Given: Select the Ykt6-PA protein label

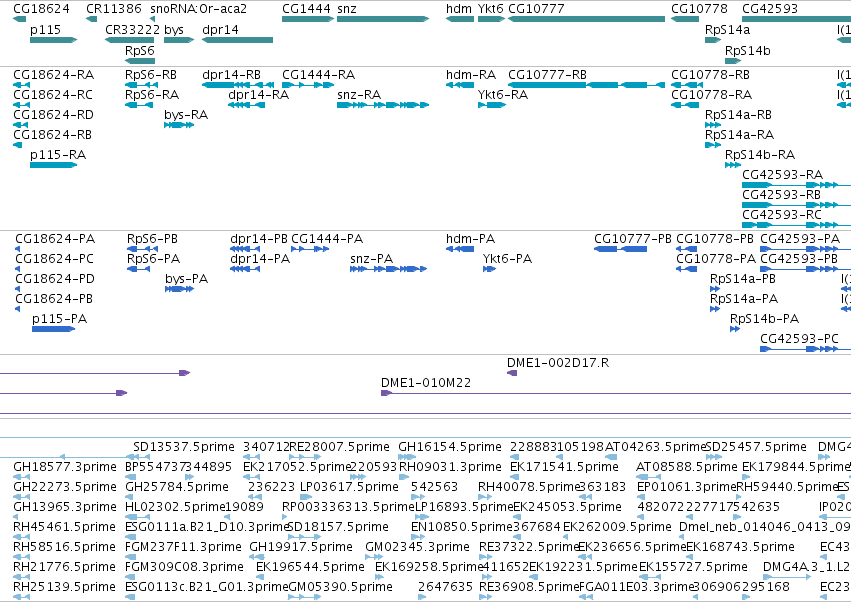Looking at the screenshot, I should click(x=507, y=259).
